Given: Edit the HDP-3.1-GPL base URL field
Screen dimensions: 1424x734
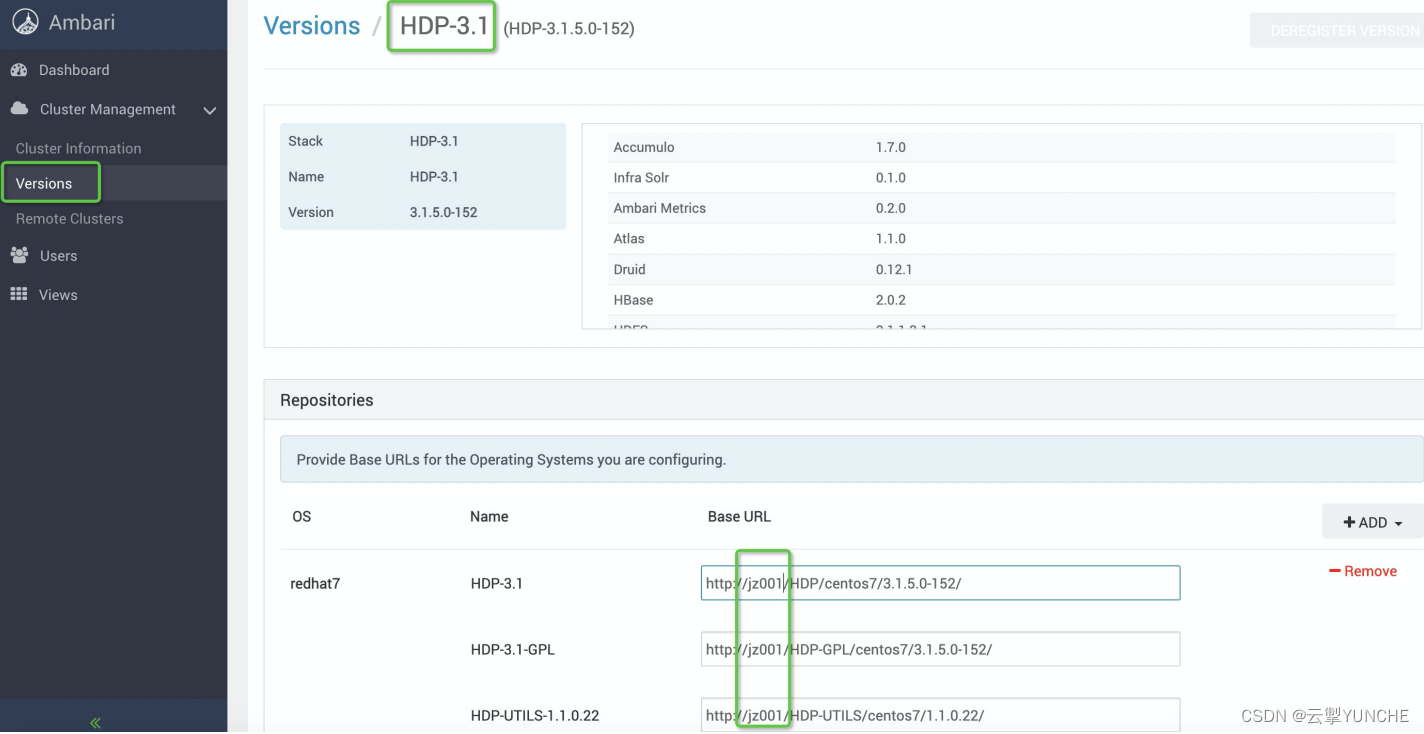Looking at the screenshot, I should (940, 649).
